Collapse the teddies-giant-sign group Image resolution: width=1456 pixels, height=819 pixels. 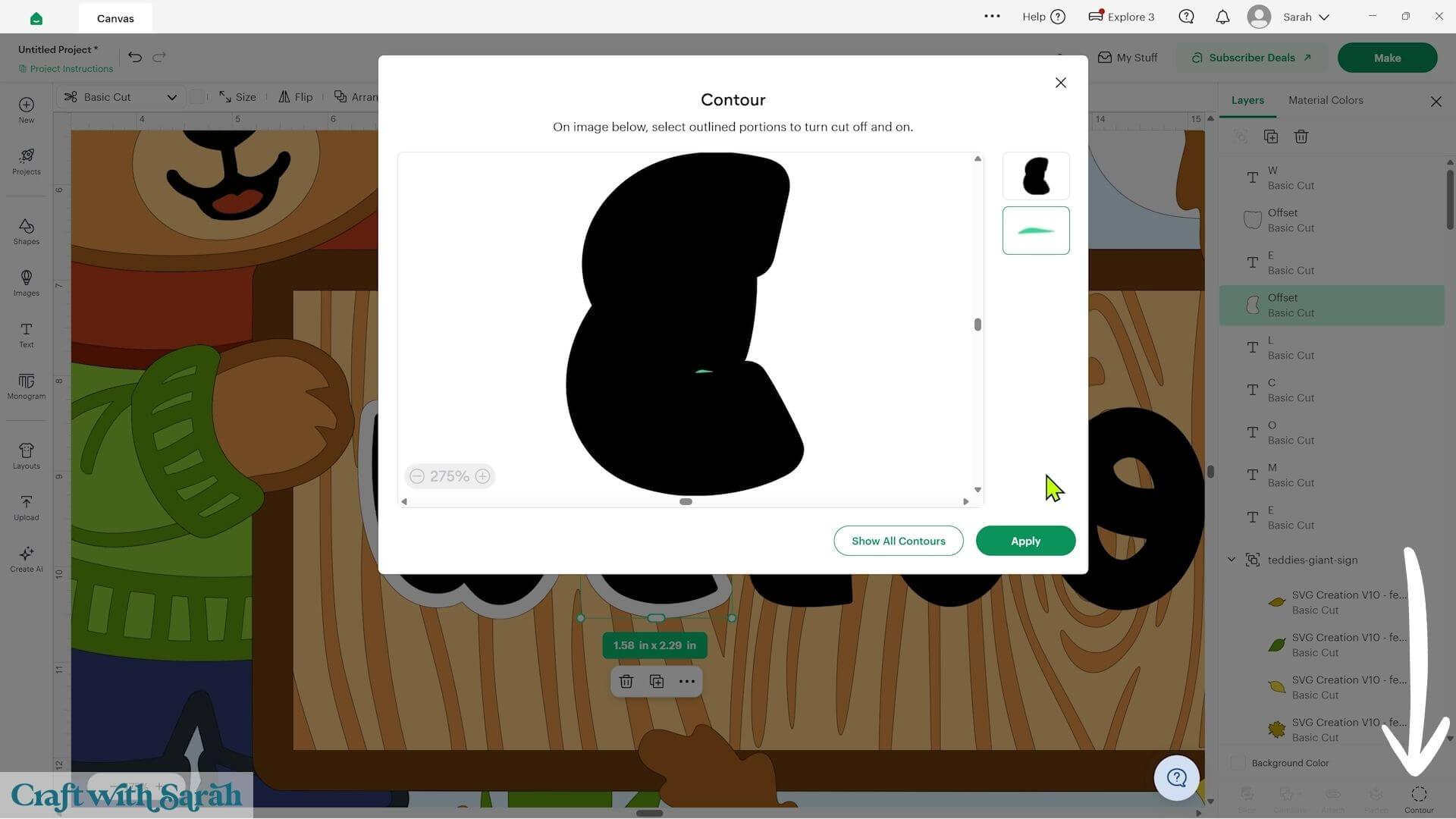[1232, 560]
